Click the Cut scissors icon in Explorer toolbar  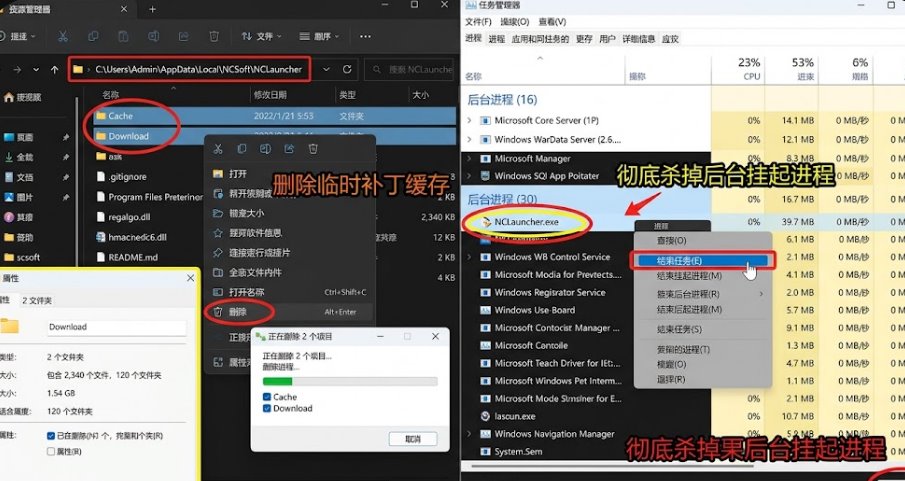click(x=63, y=36)
